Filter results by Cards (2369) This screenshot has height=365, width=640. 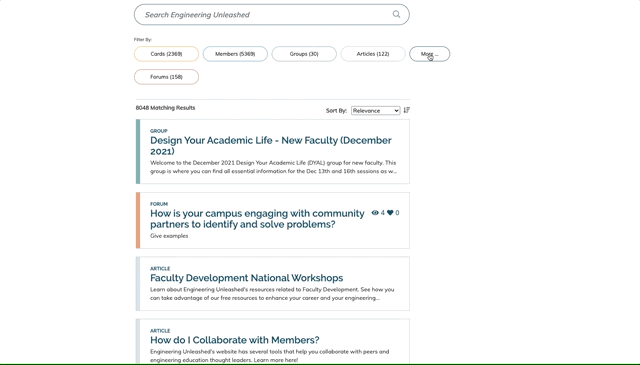pos(167,54)
